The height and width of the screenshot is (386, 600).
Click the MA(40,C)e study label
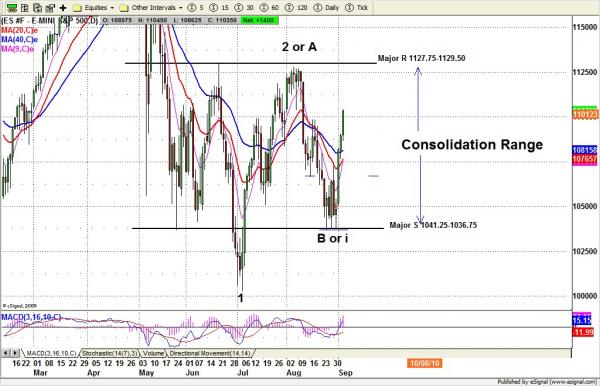click(x=19, y=40)
